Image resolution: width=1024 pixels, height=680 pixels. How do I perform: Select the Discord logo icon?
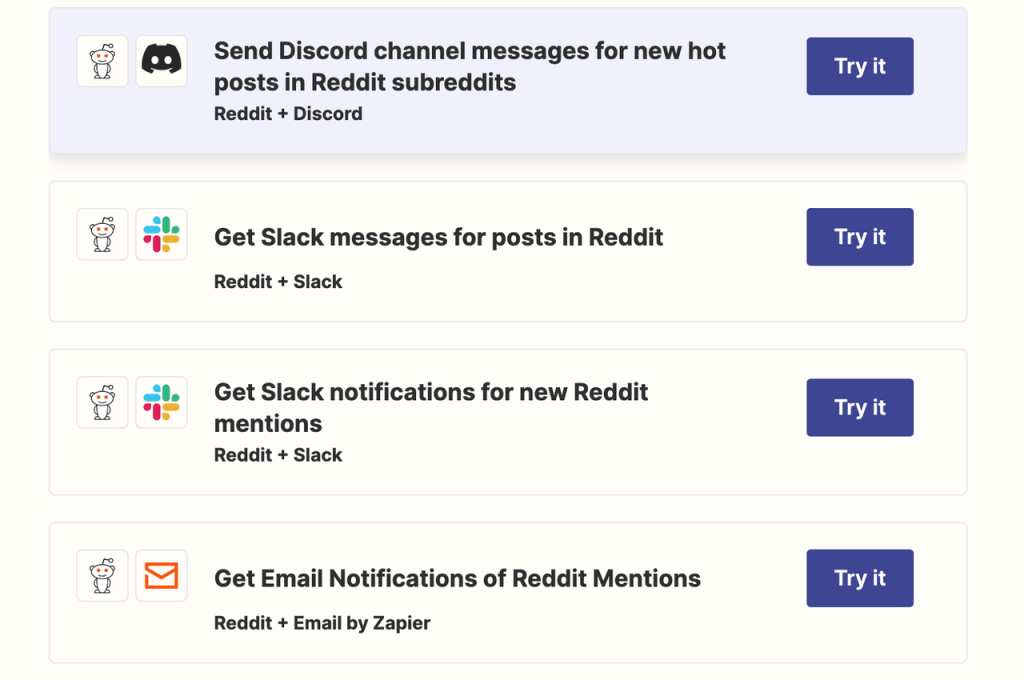tap(161, 61)
